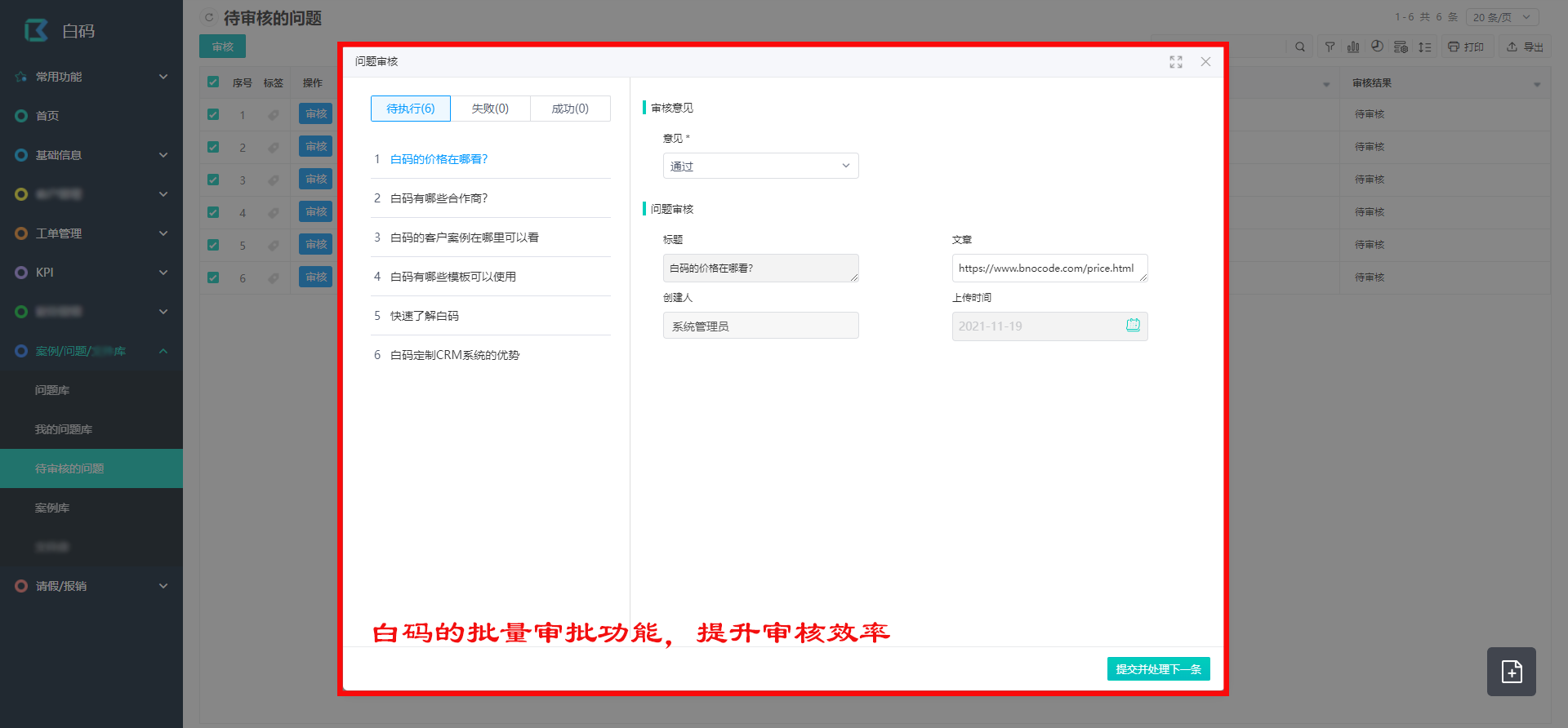
Task: Click 提交并处理下一条 button
Action: 1158,669
